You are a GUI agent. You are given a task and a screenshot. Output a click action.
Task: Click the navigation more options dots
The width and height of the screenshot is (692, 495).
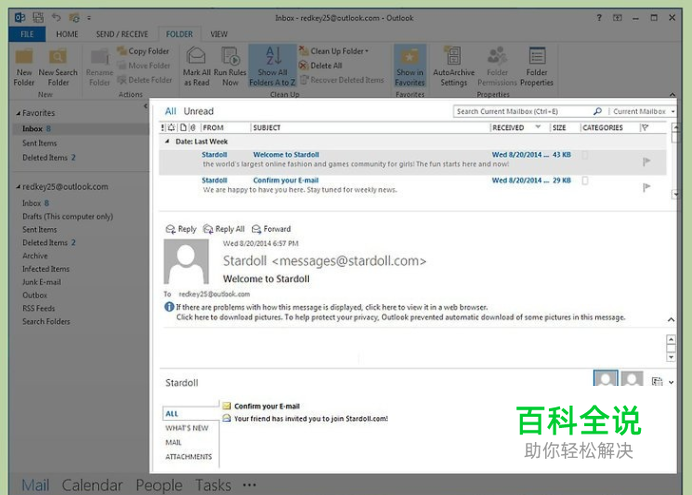pyautogui.click(x=249, y=485)
